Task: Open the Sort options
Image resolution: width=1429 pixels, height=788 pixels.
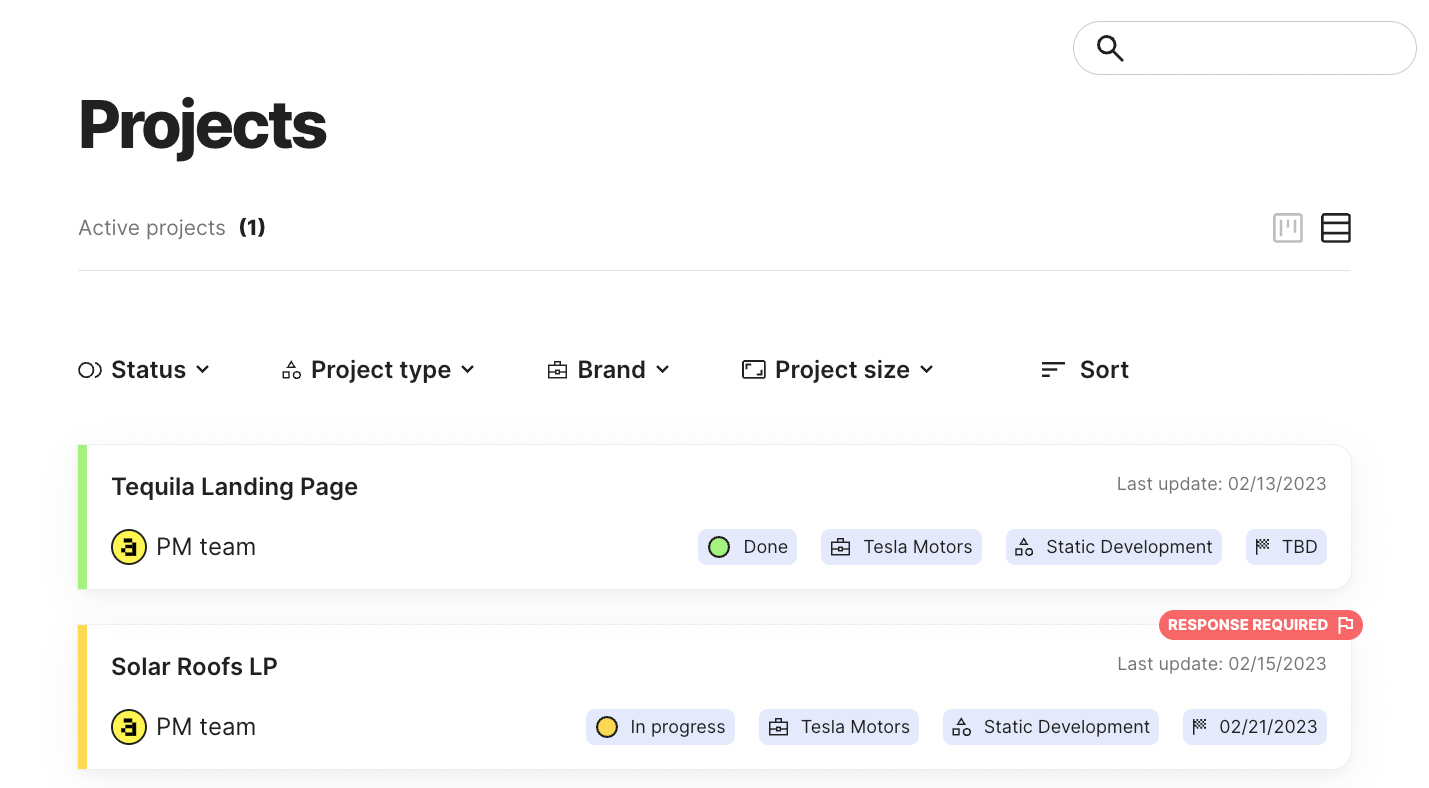Action: pos(1085,370)
